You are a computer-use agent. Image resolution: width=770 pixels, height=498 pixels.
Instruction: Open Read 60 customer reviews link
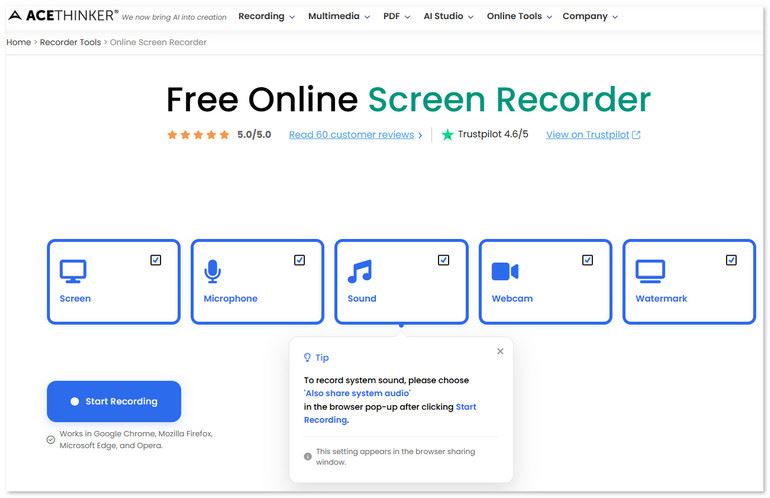[x=356, y=135]
